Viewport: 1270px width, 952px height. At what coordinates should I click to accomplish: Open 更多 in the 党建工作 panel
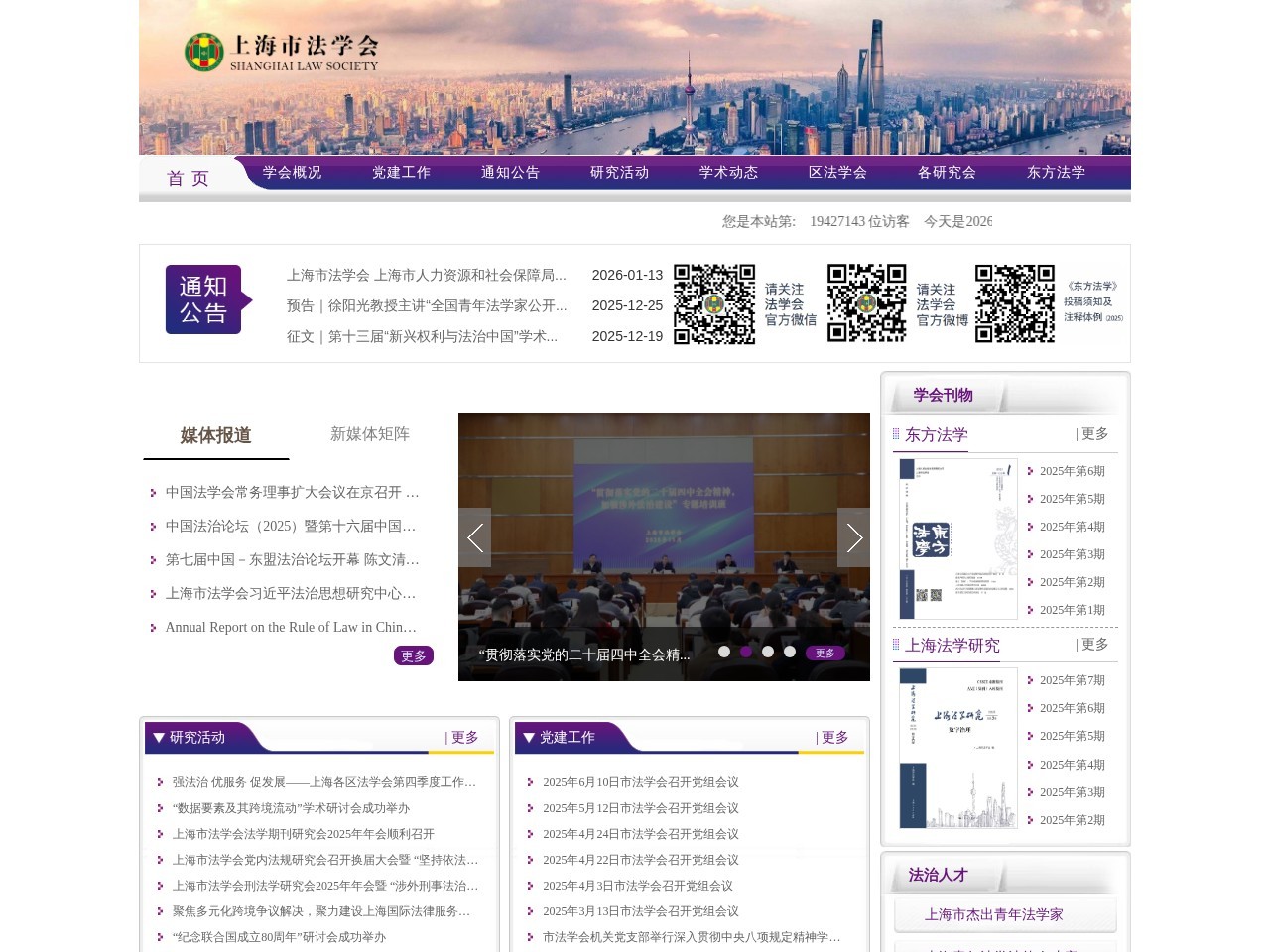pyautogui.click(x=832, y=738)
